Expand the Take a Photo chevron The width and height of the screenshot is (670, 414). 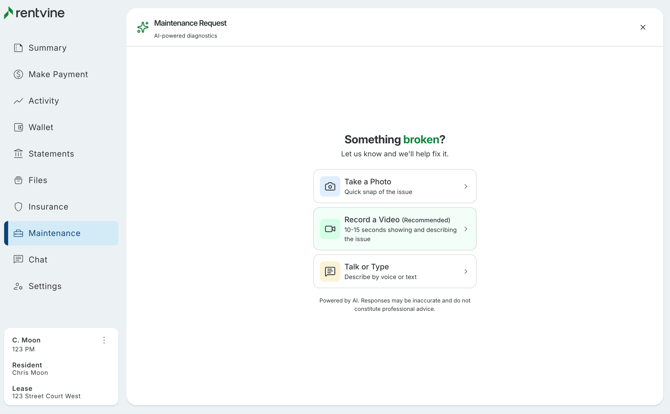tap(465, 187)
